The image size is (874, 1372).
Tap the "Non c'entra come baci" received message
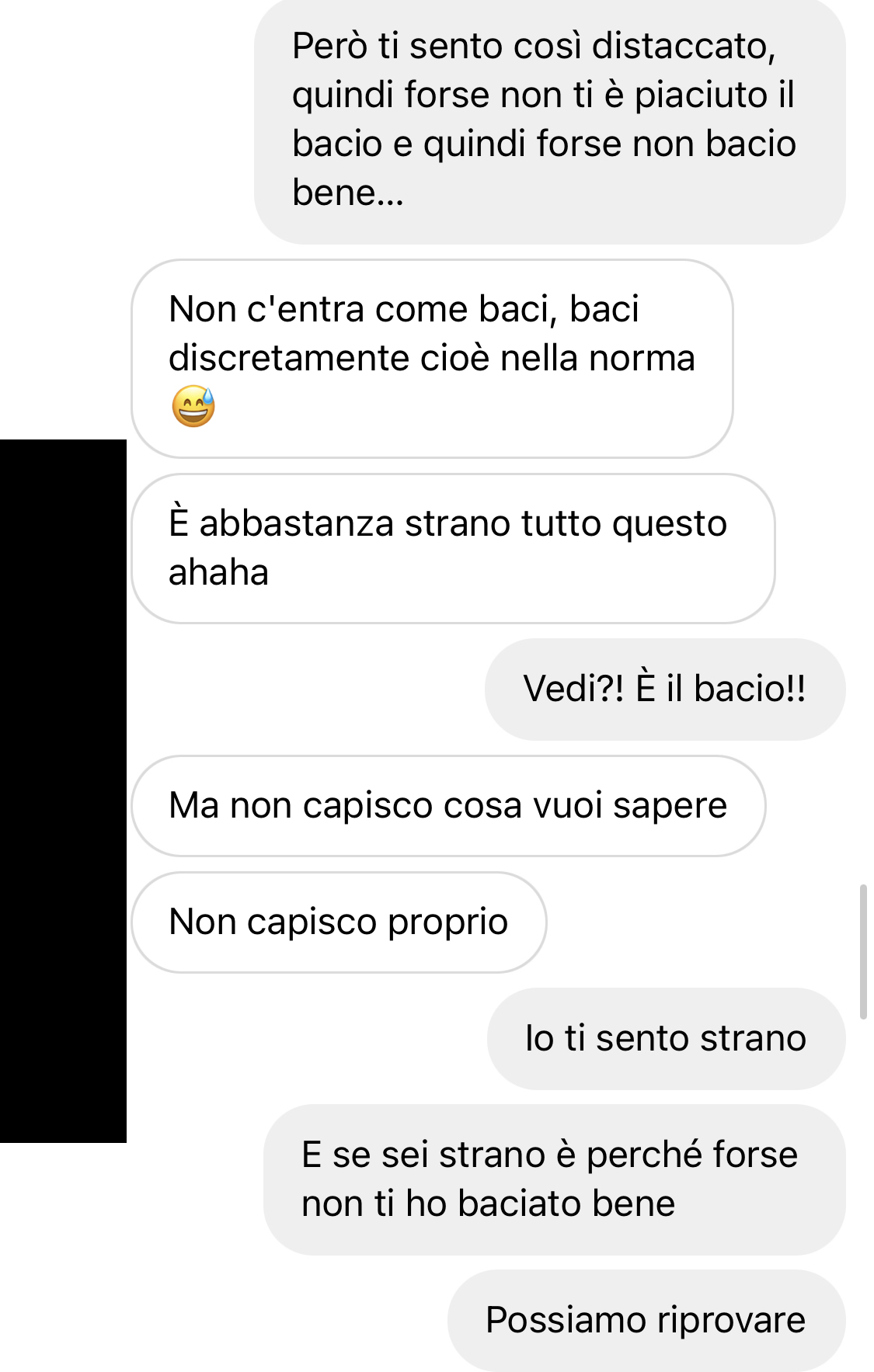point(432,358)
